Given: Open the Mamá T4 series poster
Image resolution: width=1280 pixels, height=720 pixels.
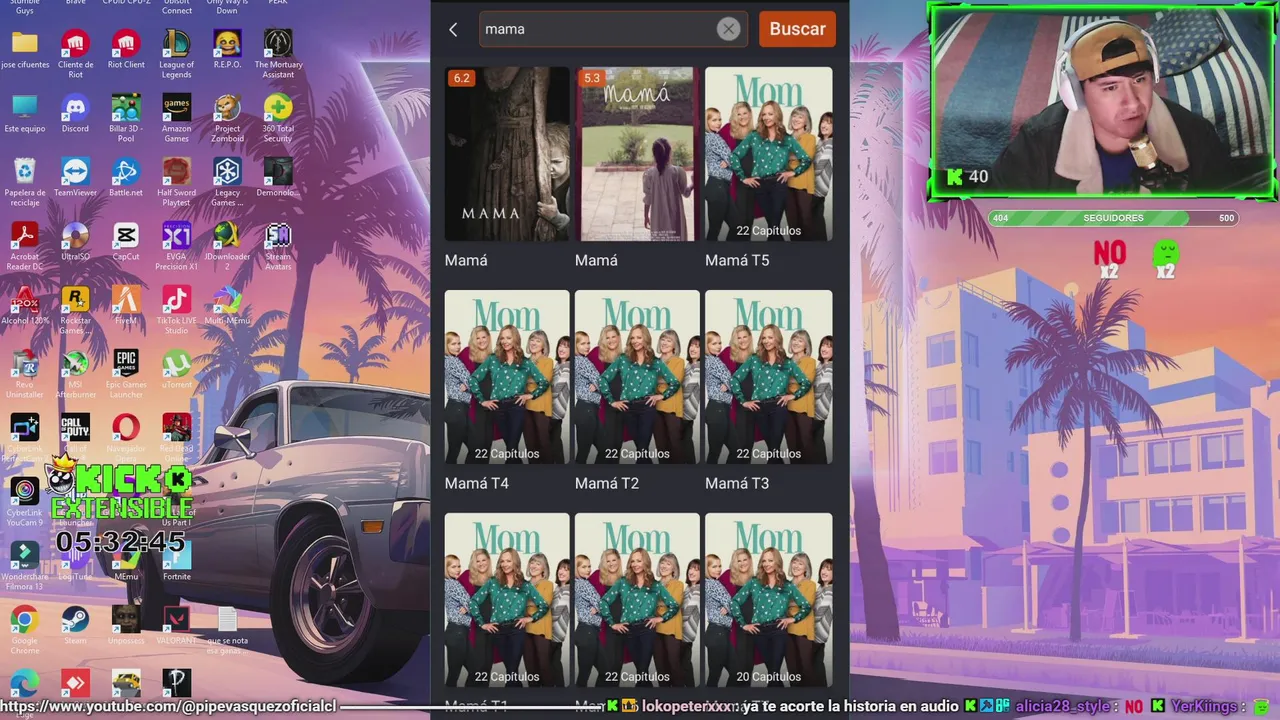Looking at the screenshot, I should [507, 377].
